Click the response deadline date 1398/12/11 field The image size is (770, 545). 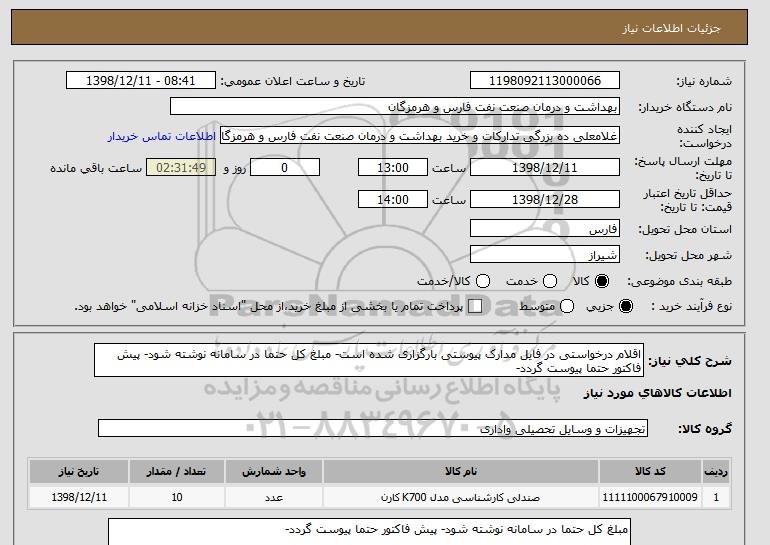pos(545,167)
